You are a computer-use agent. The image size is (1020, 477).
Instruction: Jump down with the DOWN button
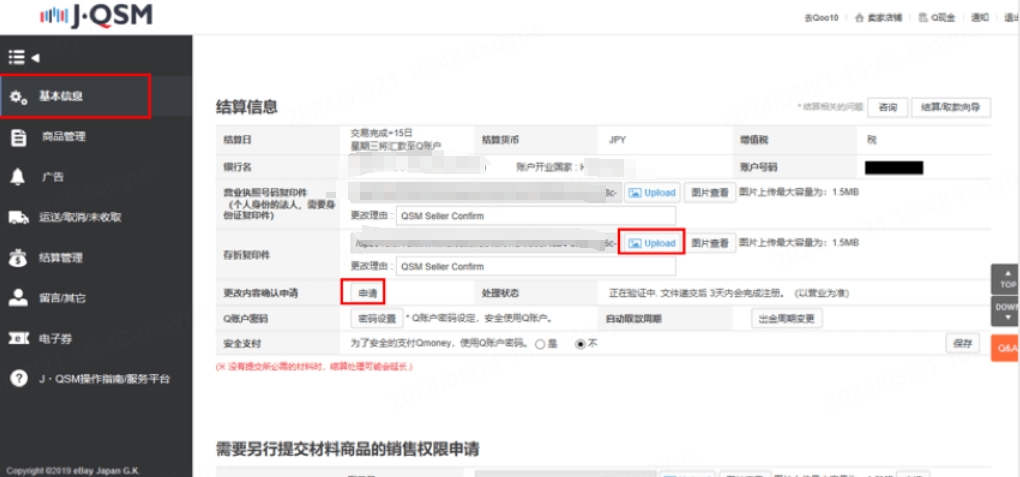coord(1007,311)
